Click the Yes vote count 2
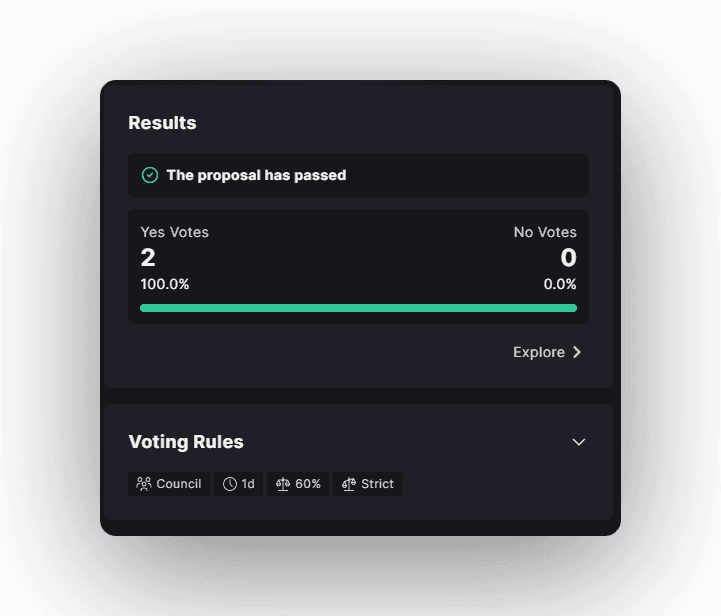 pyautogui.click(x=148, y=258)
